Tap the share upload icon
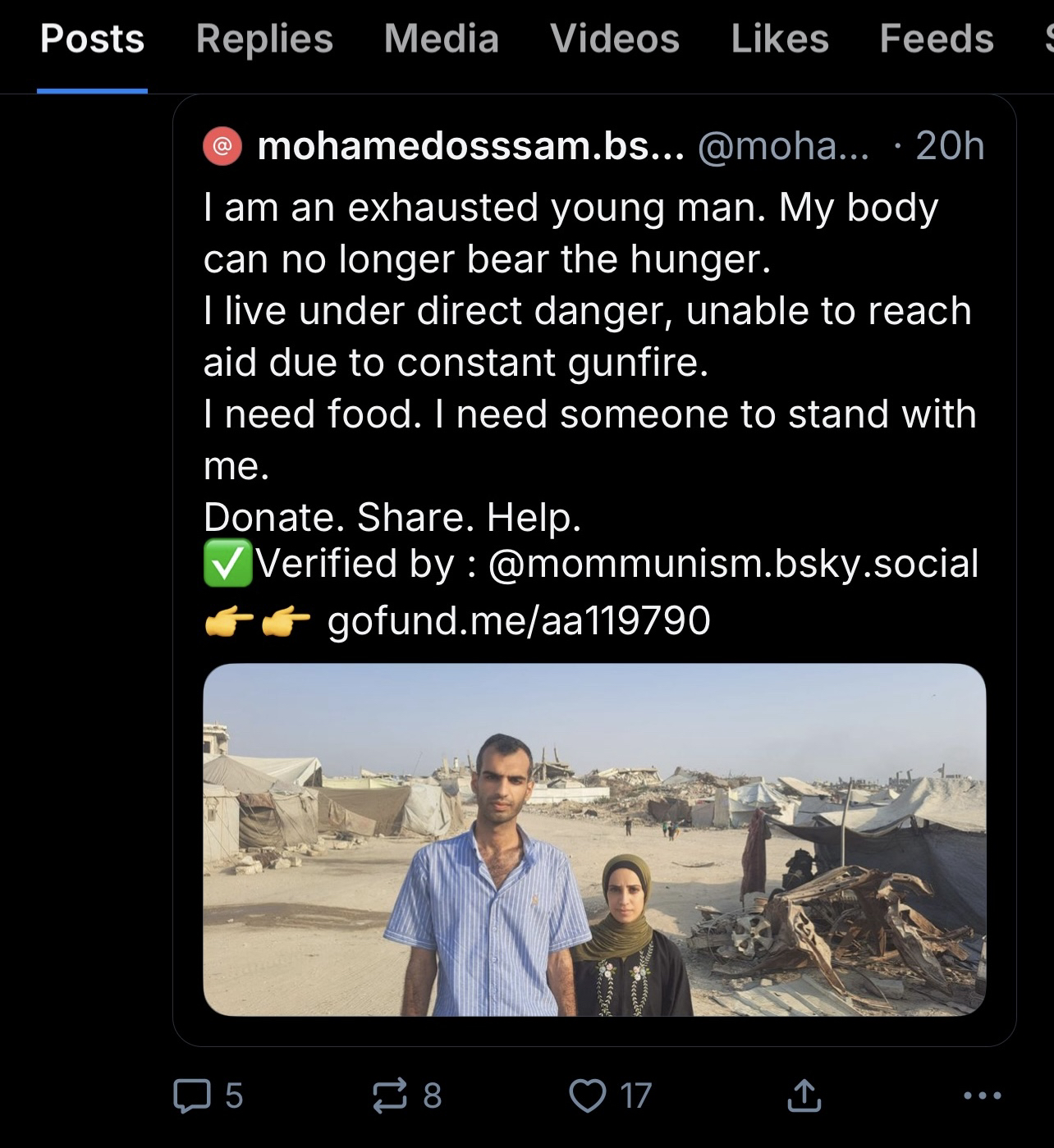Image resolution: width=1054 pixels, height=1148 pixels. pos(803,1095)
